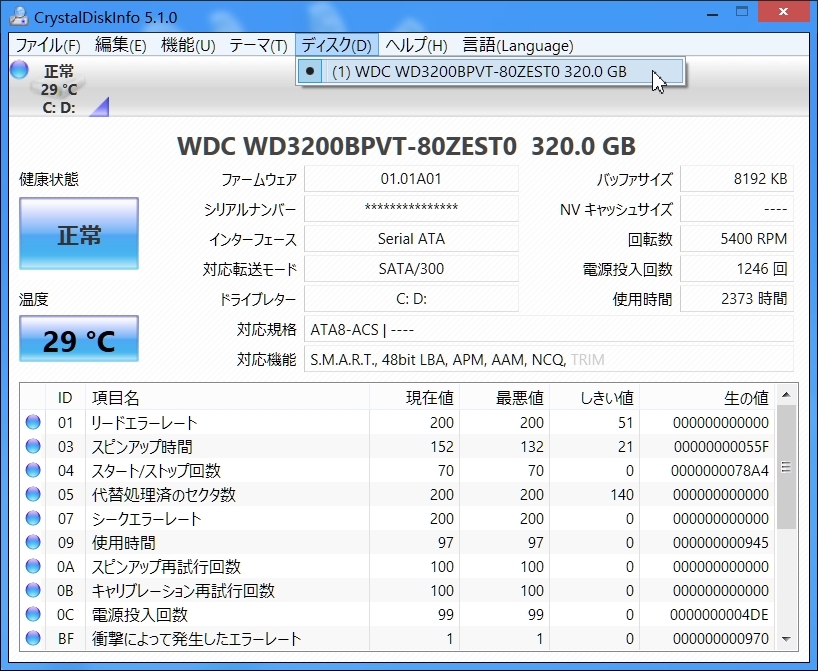Click the status orb for 代替処理済のセクタ数 row
Screen dimensions: 818x671
click(x=33, y=495)
